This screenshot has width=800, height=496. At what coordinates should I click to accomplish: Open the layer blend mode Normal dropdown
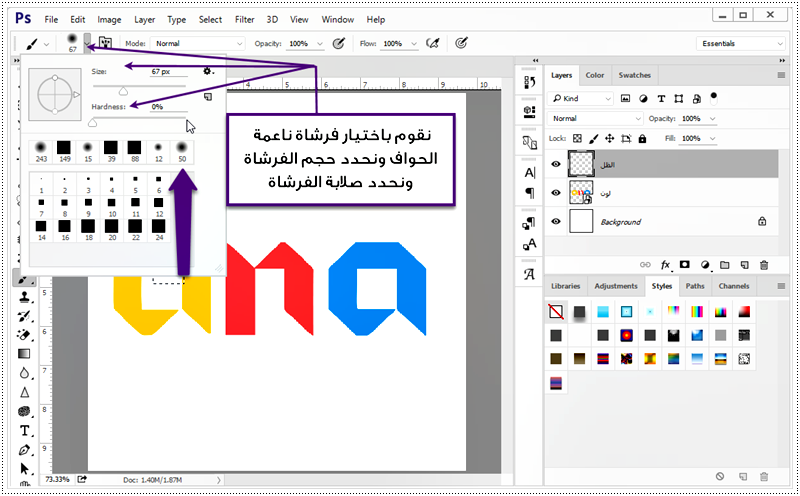(595, 118)
